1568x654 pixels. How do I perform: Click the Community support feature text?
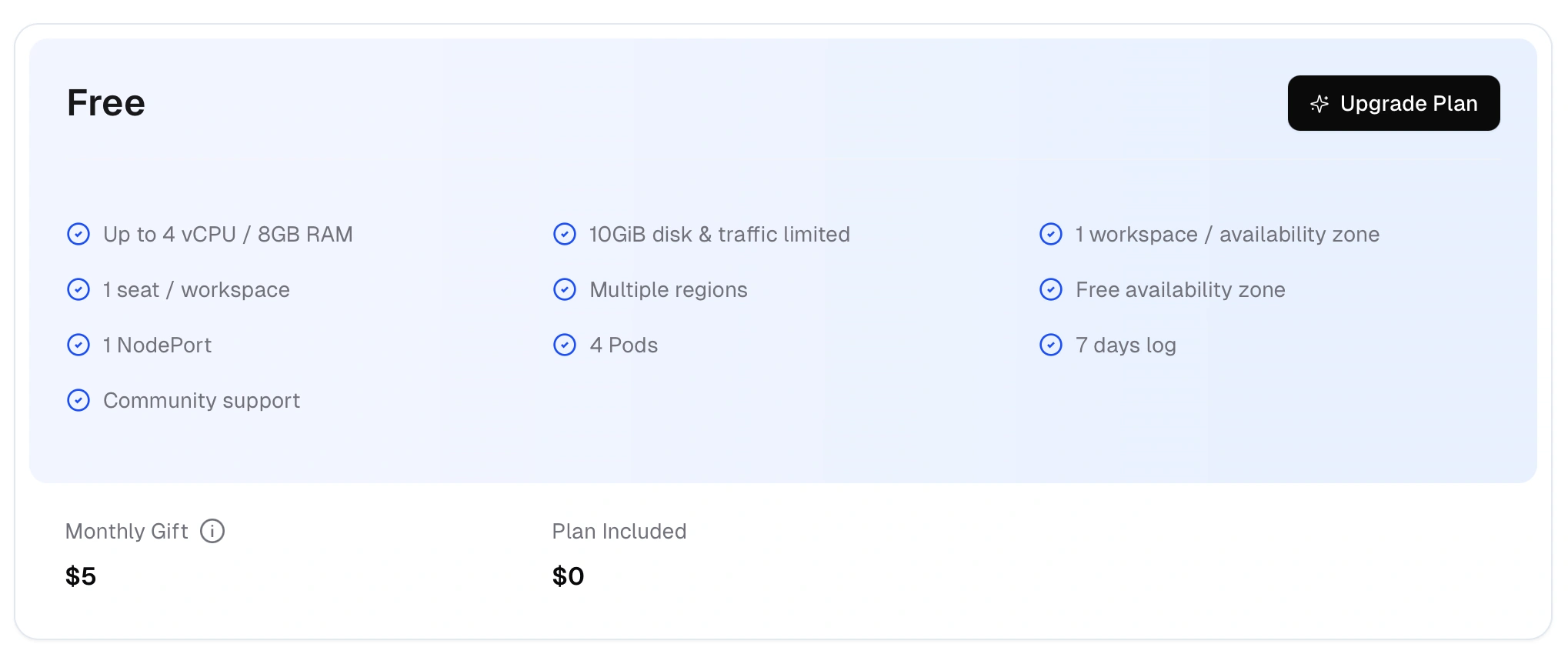201,400
